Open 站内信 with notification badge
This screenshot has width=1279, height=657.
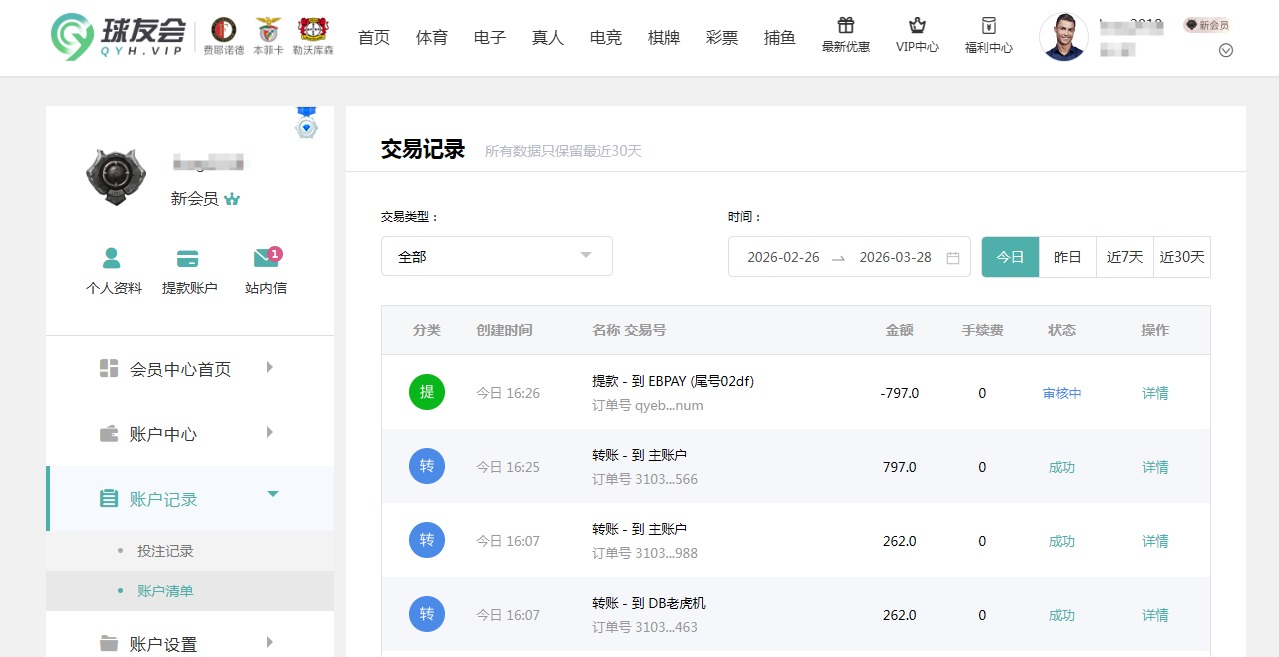pyautogui.click(x=264, y=270)
